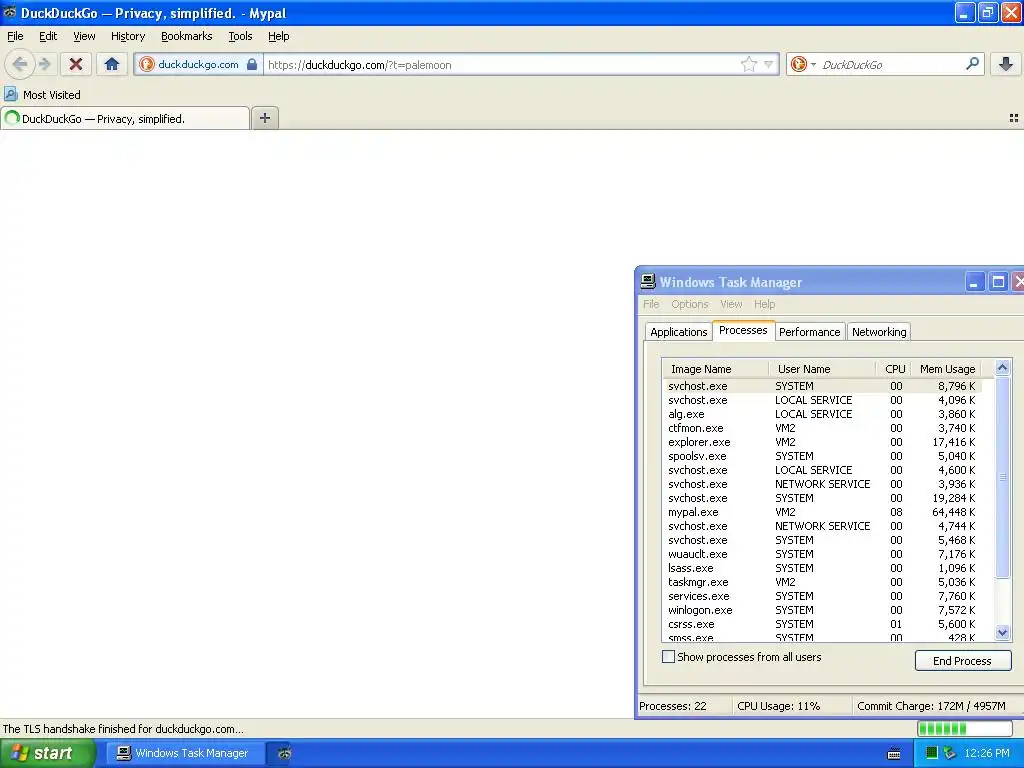
Task: Click the tab groups grid icon
Action: pos(1014,118)
